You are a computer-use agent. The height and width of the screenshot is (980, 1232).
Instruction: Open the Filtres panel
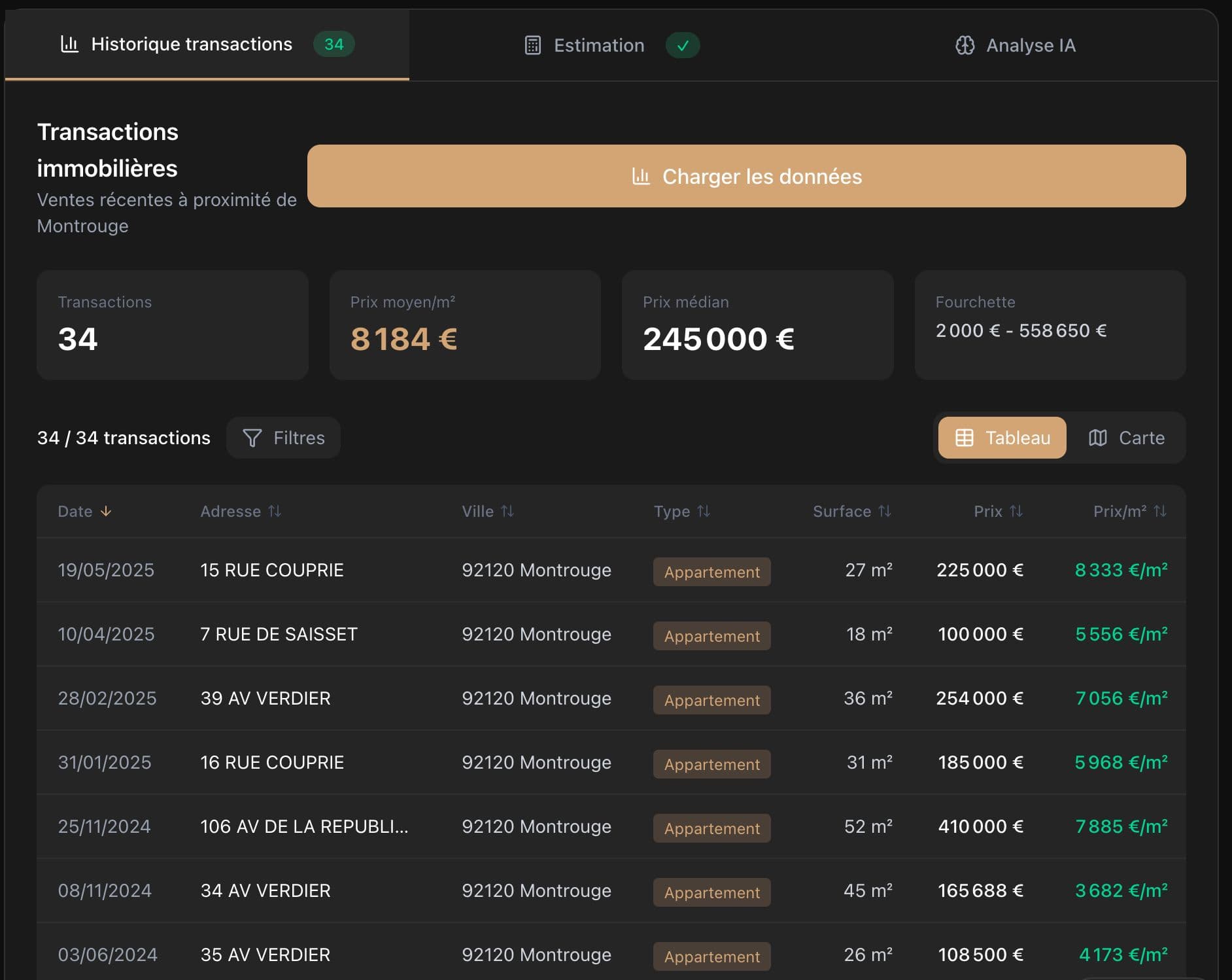click(283, 438)
